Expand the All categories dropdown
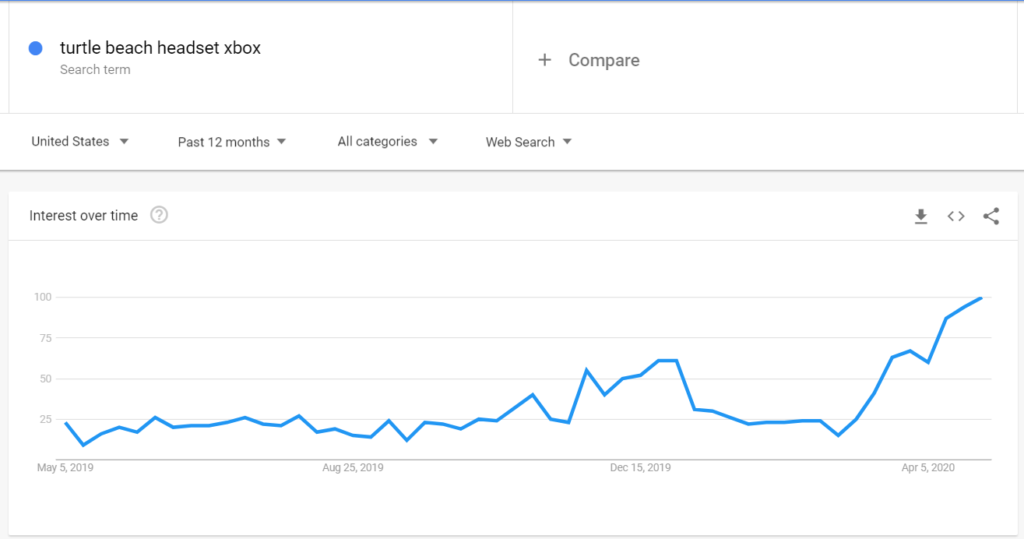Image resolution: width=1024 pixels, height=539 pixels. [x=387, y=142]
